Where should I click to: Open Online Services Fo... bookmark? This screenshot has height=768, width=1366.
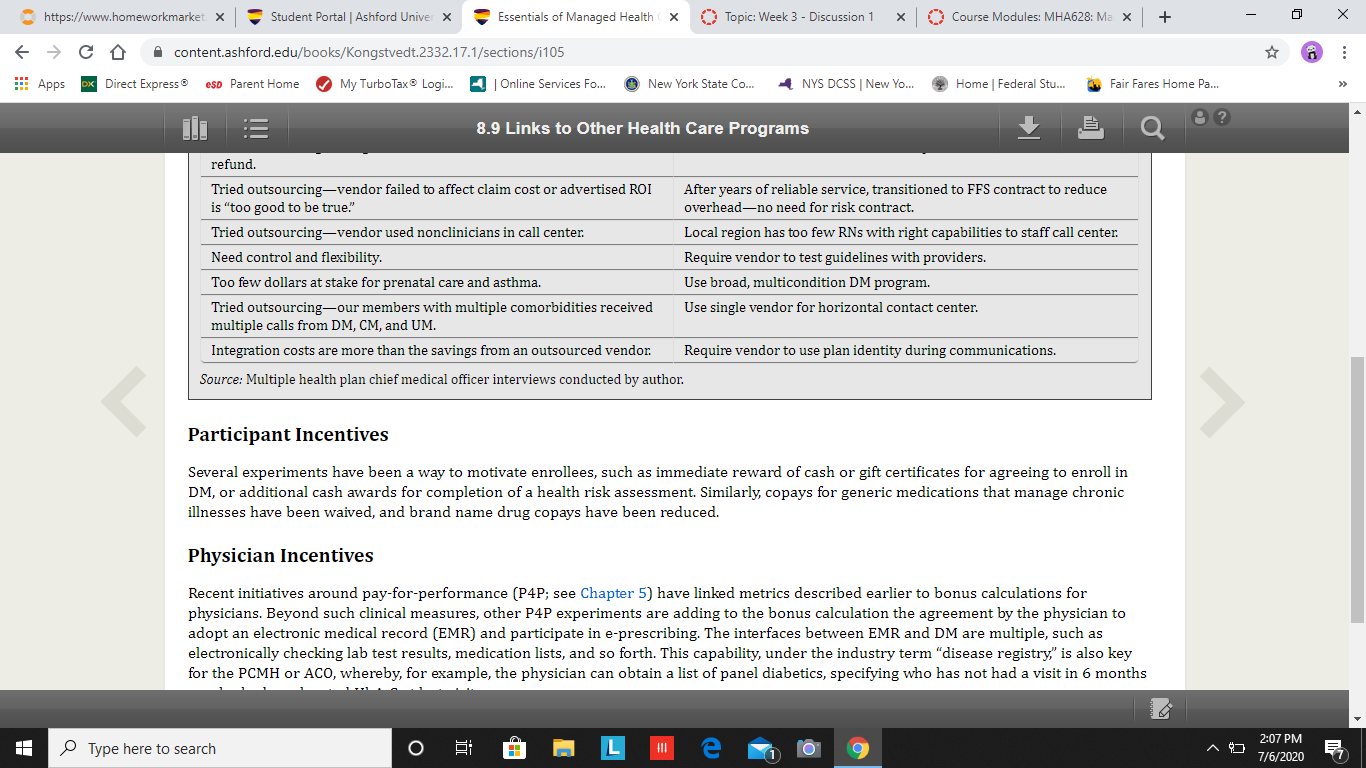pyautogui.click(x=538, y=84)
